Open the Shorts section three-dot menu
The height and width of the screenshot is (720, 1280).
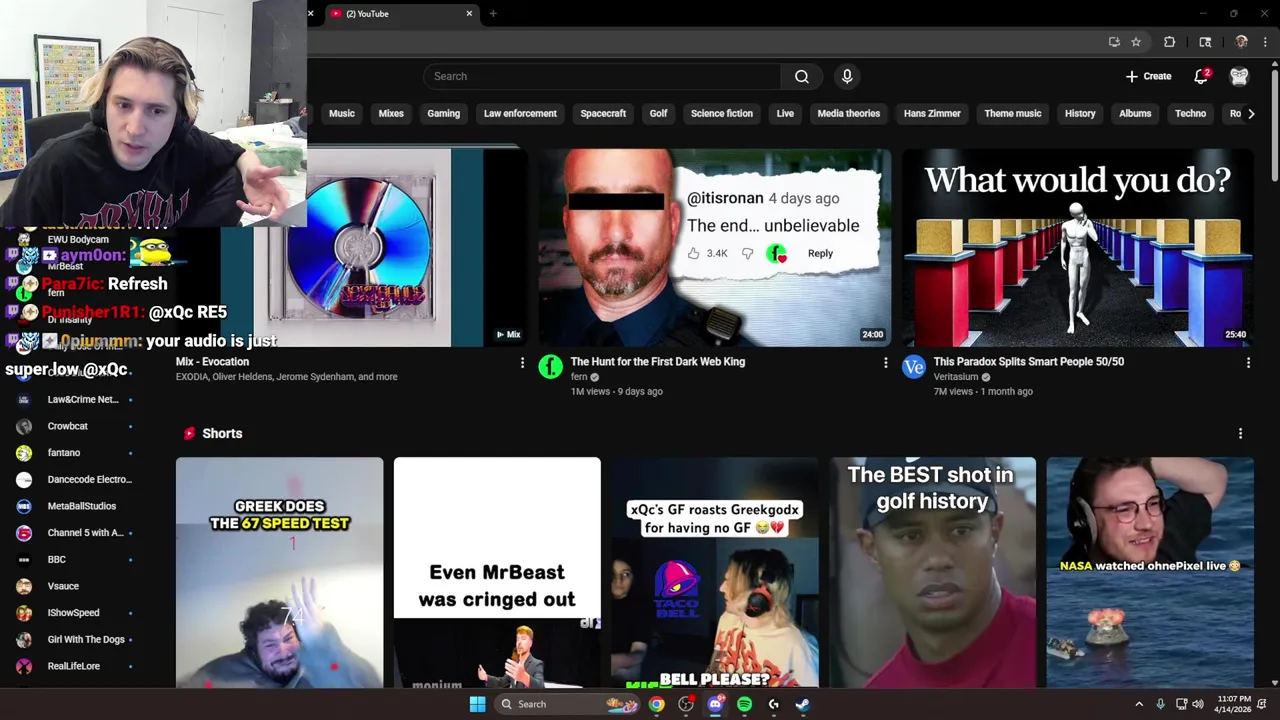coord(1240,433)
